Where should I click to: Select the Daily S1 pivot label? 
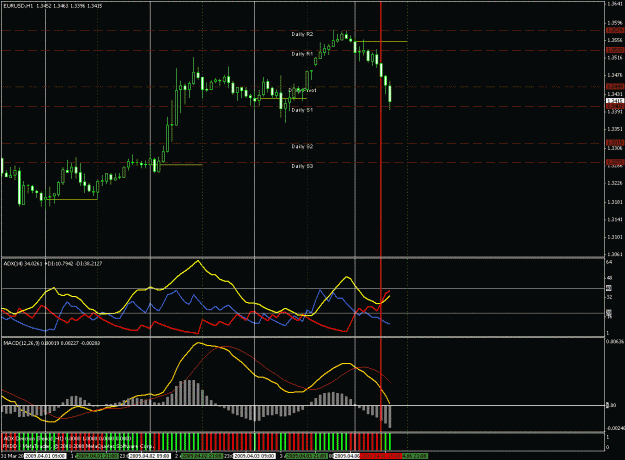[x=302, y=110]
